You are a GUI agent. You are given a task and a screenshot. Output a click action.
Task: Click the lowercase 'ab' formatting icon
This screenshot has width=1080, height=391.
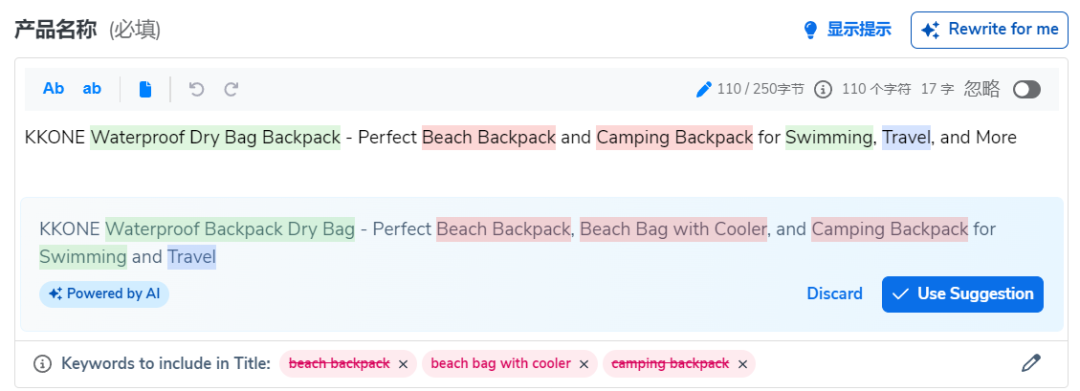[x=92, y=89]
